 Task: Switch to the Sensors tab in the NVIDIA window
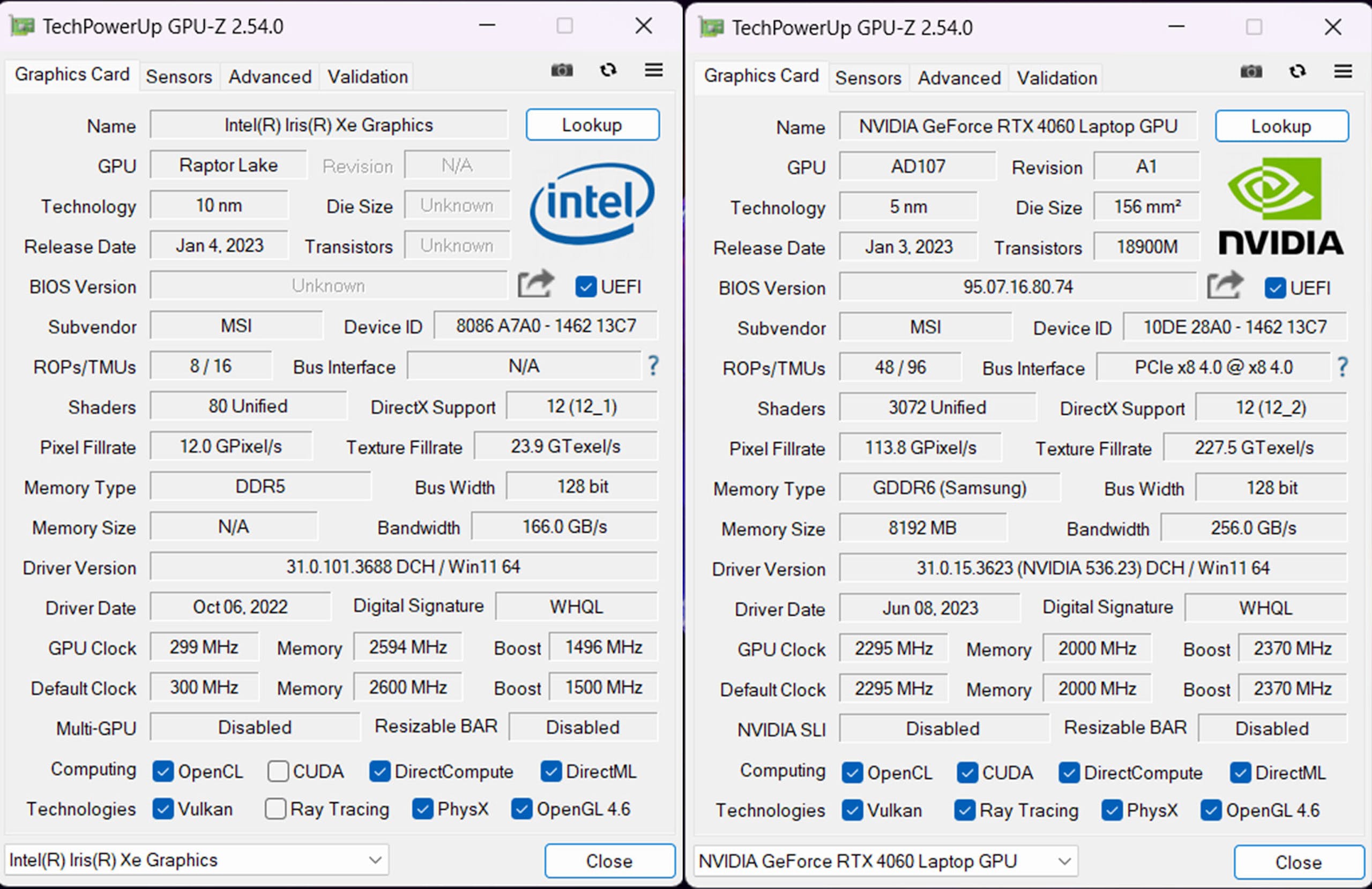click(x=868, y=78)
